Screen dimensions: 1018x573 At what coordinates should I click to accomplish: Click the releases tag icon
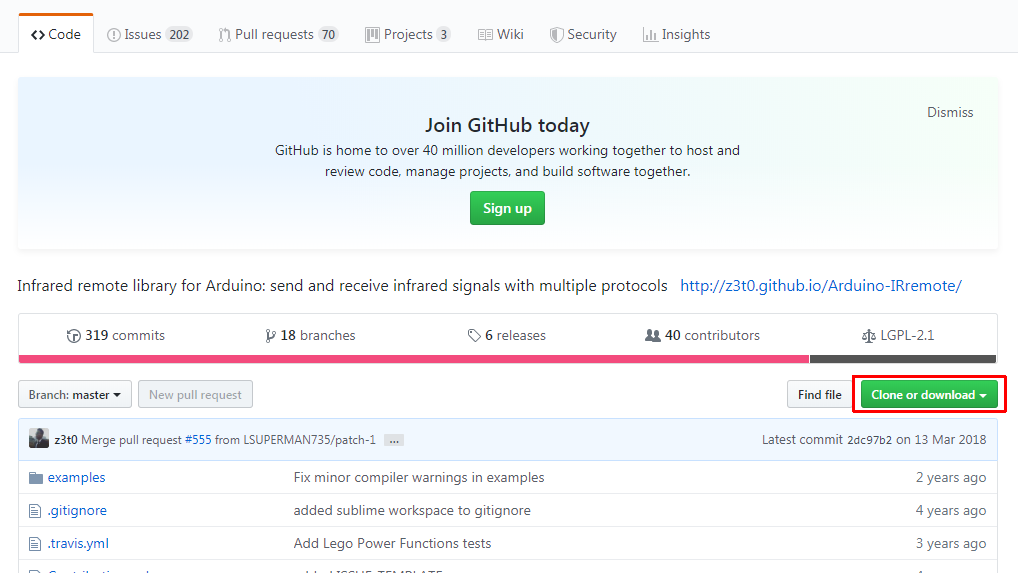pyautogui.click(x=474, y=335)
